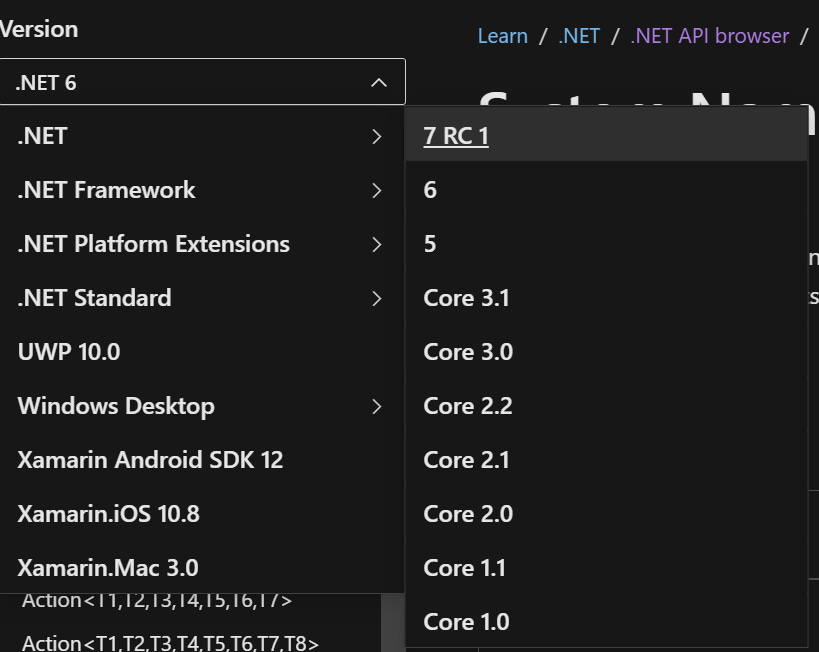The image size is (819, 652).
Task: Choose Xamarin Android SDK 12
Action: [150, 460]
